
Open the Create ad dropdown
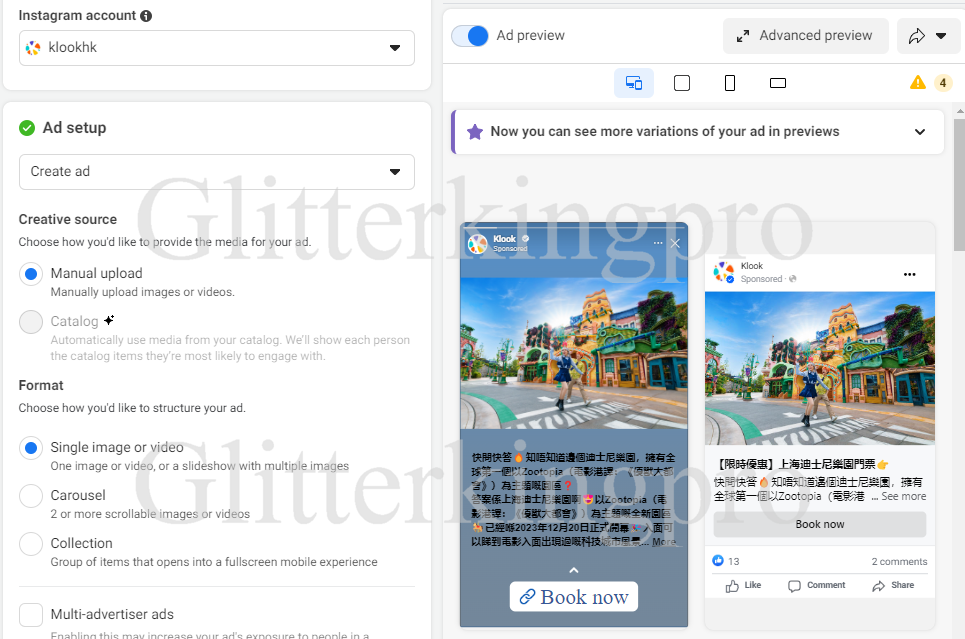click(217, 172)
